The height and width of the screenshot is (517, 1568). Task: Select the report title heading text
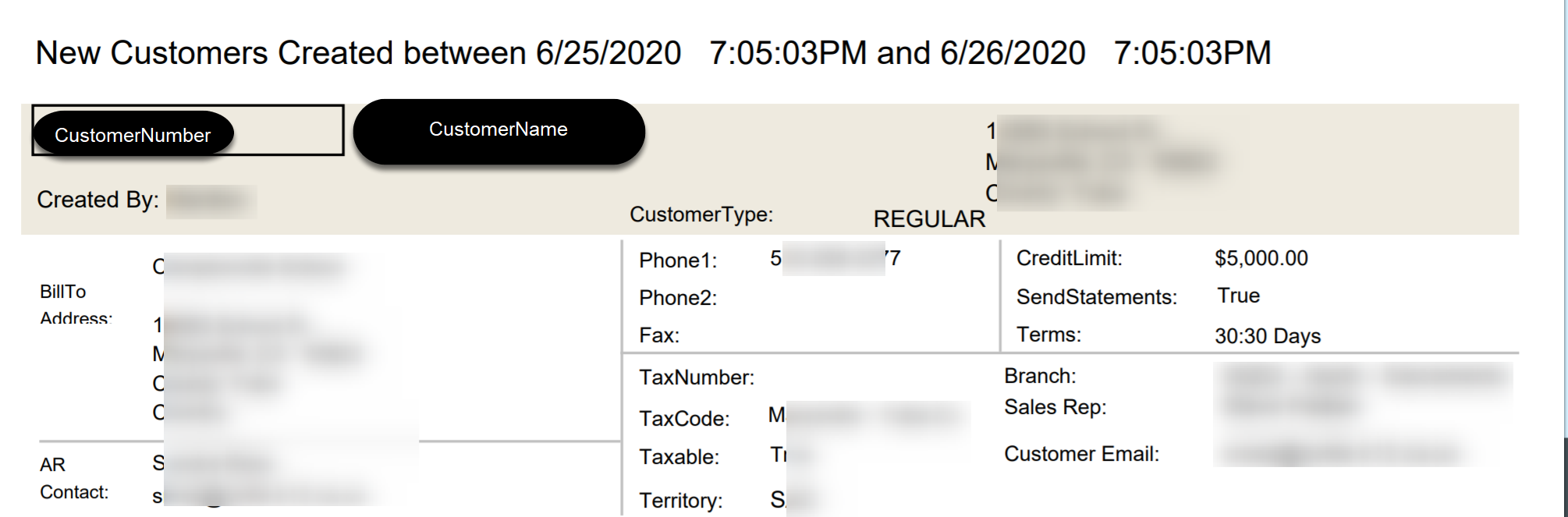click(x=654, y=53)
